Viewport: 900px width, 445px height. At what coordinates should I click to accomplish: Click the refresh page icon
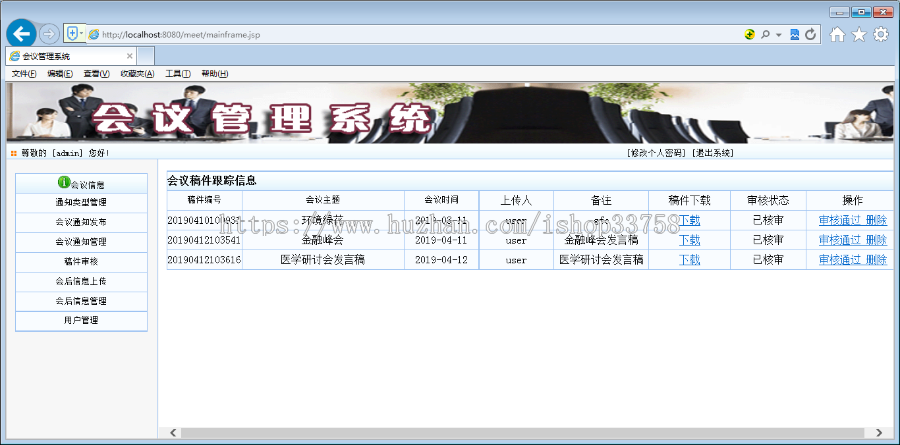coord(810,34)
